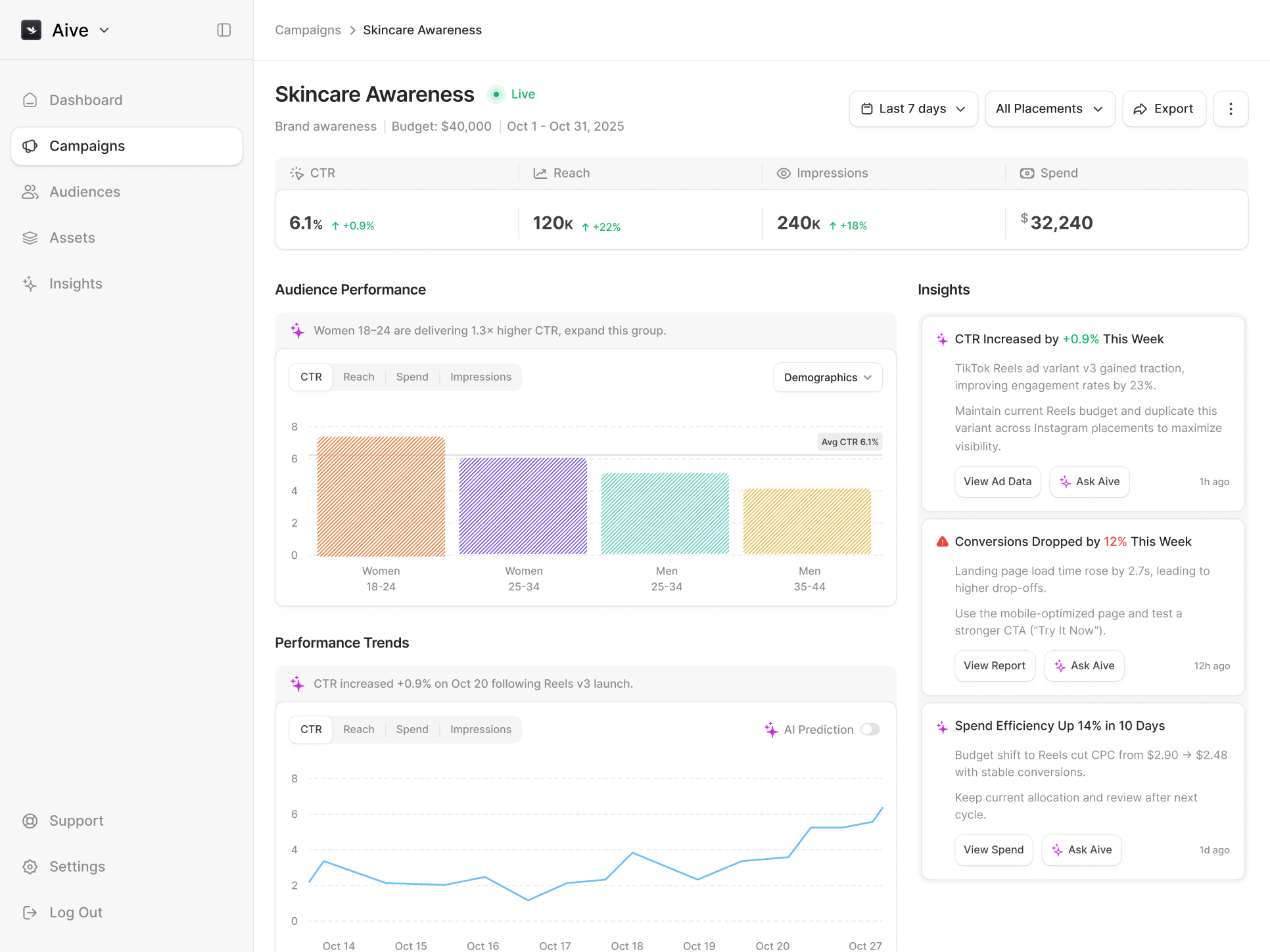This screenshot has height=952, width=1270.
Task: Click the Export button
Action: [x=1164, y=108]
